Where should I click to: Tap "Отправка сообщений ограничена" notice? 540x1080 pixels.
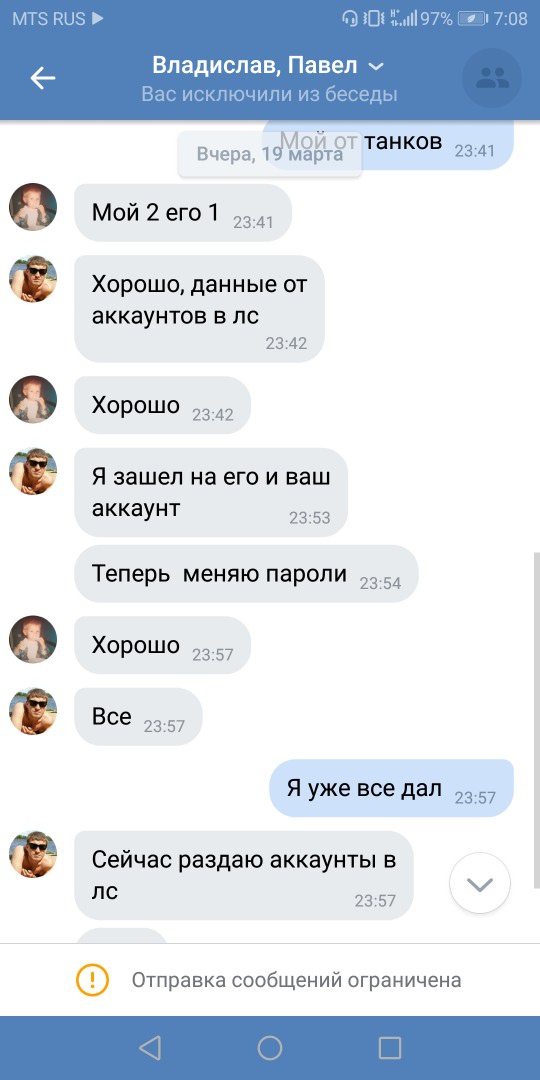[296, 979]
